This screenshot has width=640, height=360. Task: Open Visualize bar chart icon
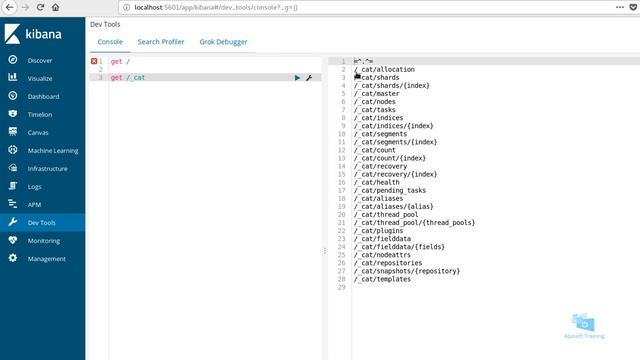[13, 77]
